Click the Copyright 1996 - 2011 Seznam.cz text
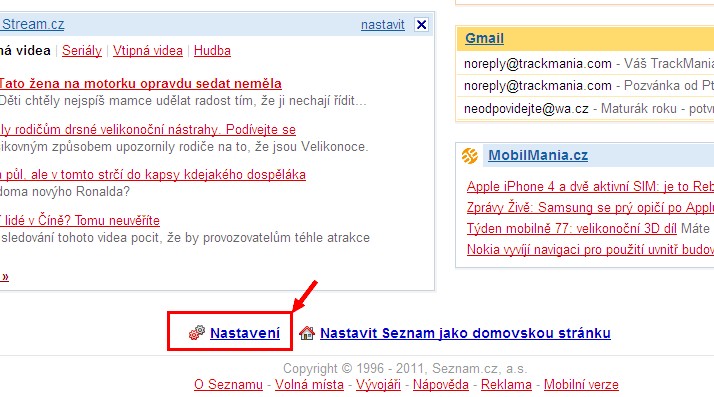This screenshot has height=397, width=714. tap(405, 368)
